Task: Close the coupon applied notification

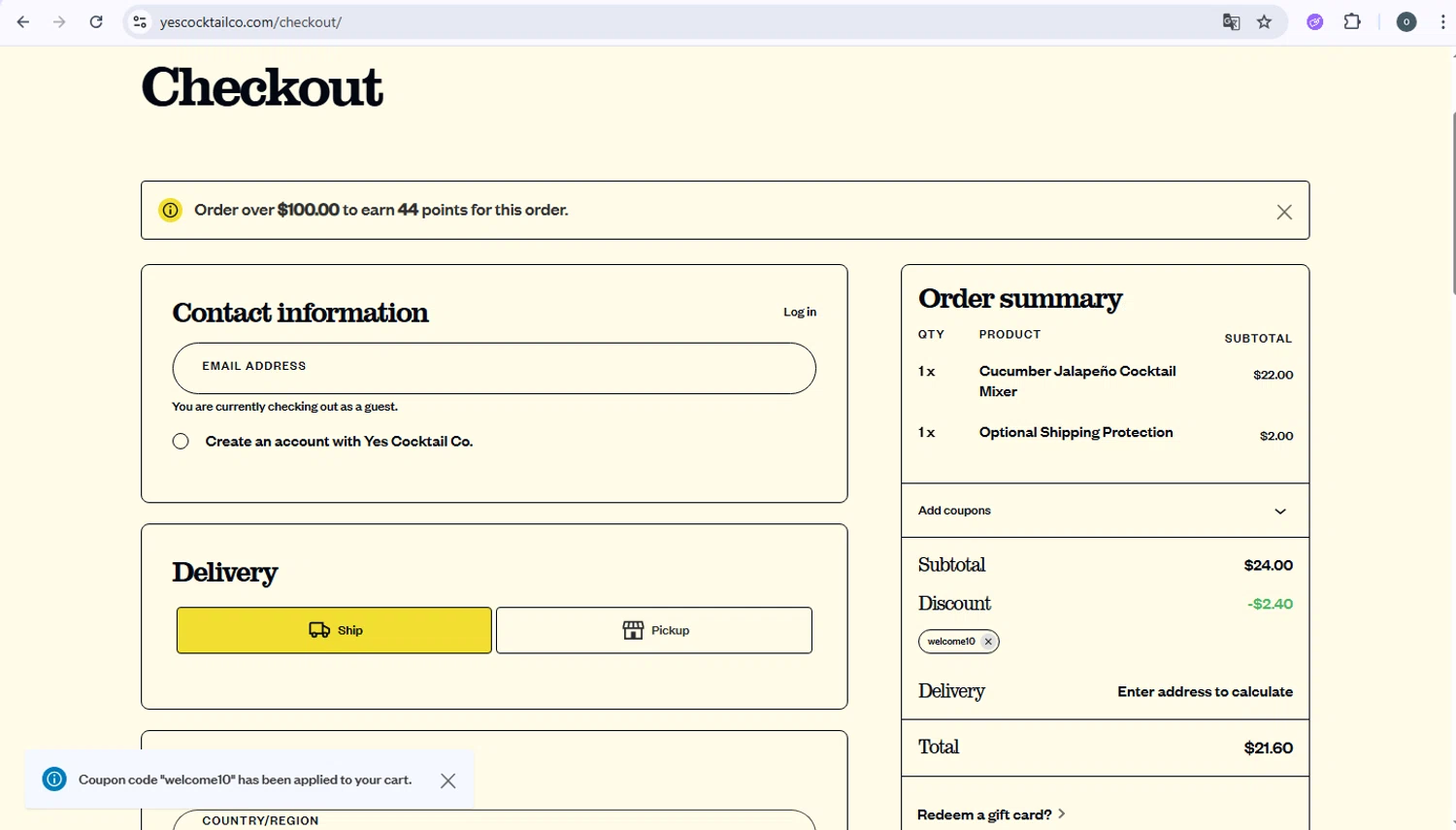Action: pos(447,780)
